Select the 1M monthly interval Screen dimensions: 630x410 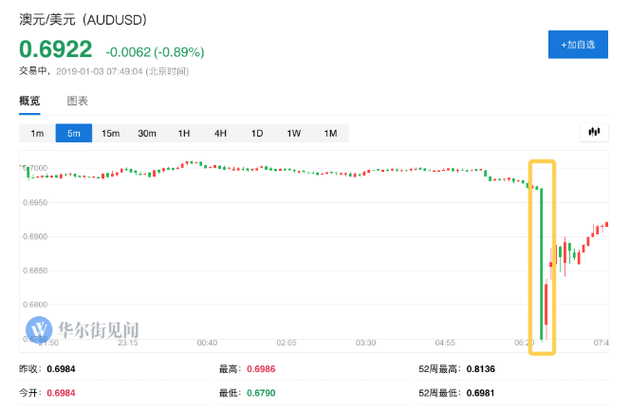point(329,133)
